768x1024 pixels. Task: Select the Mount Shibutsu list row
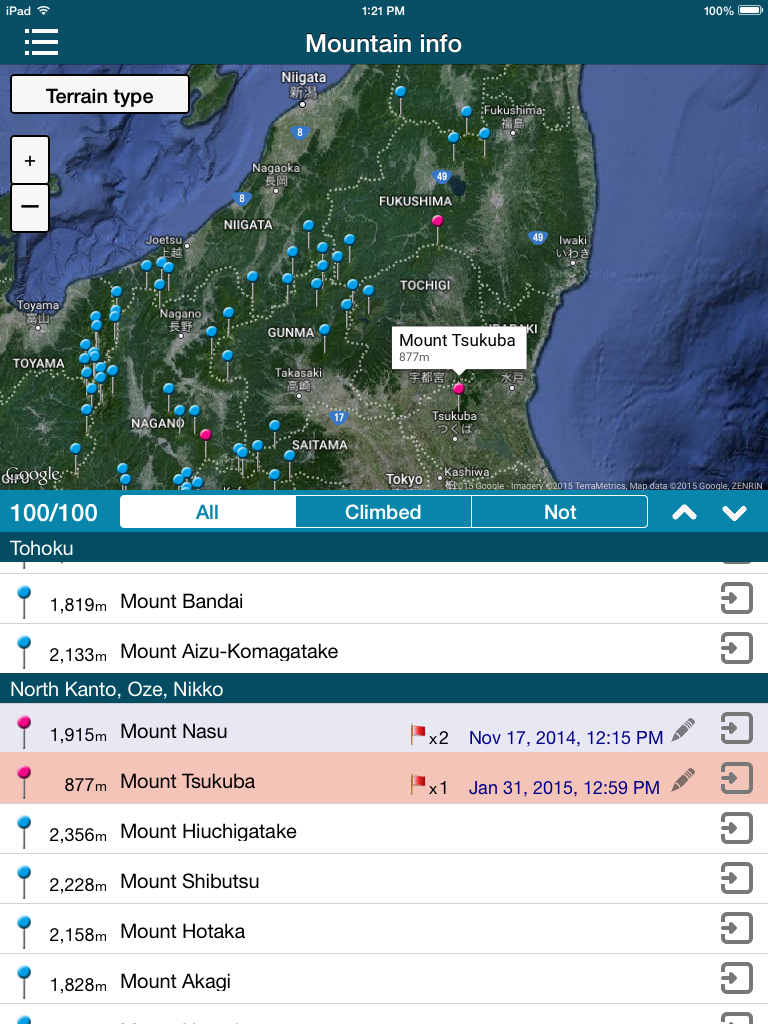(384, 879)
